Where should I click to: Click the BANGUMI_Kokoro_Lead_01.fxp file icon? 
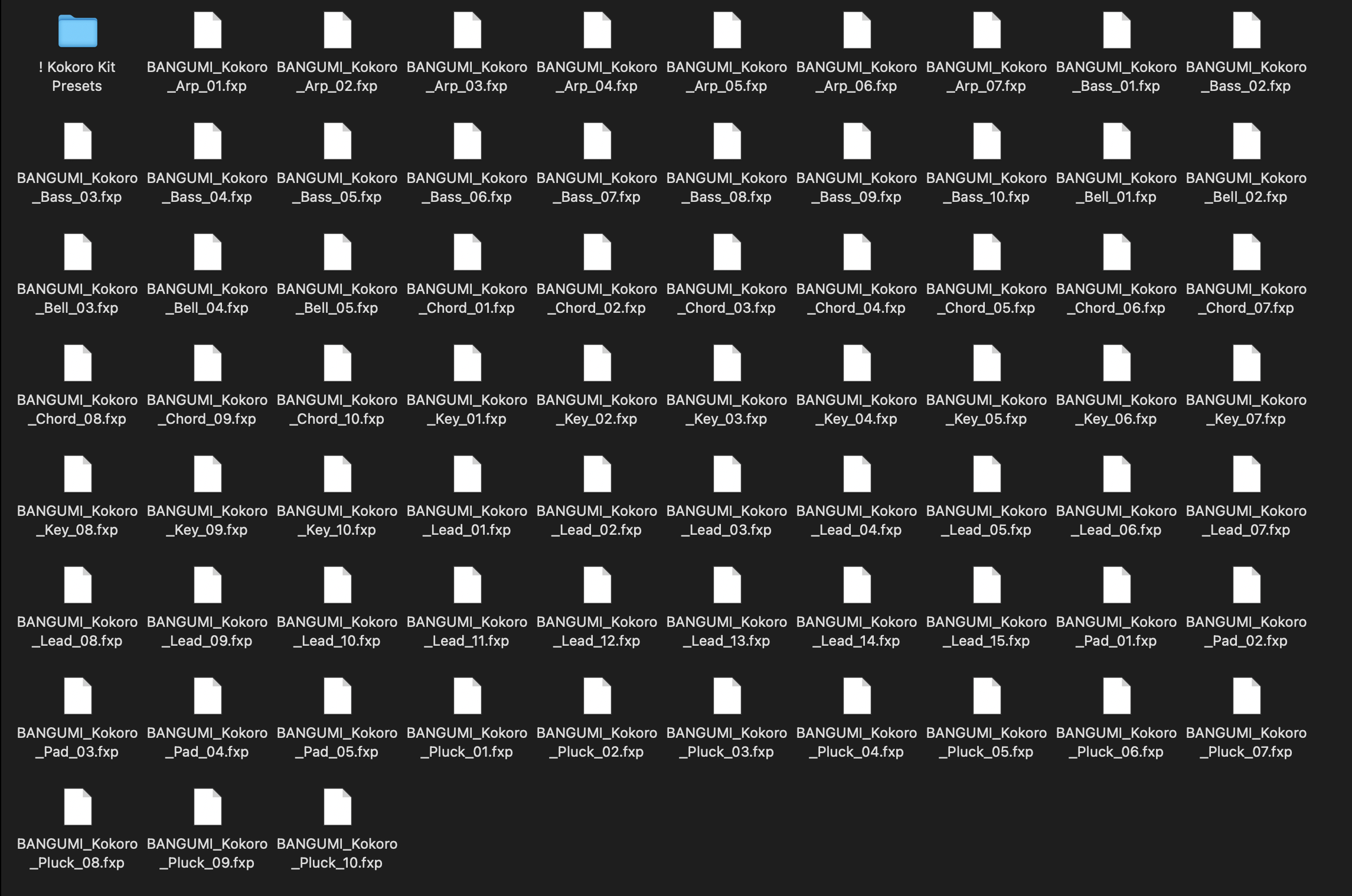point(467,474)
